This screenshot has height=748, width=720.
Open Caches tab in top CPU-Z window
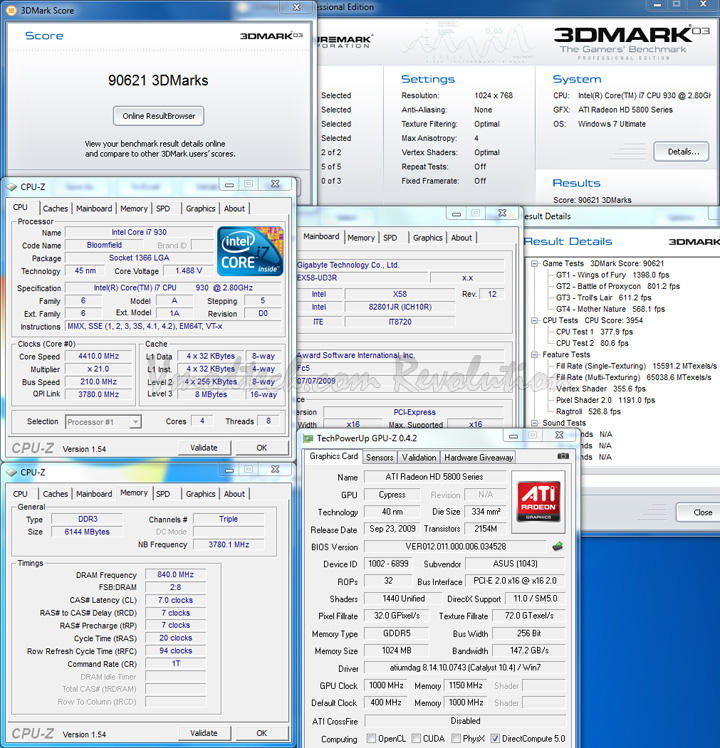pyautogui.click(x=55, y=208)
